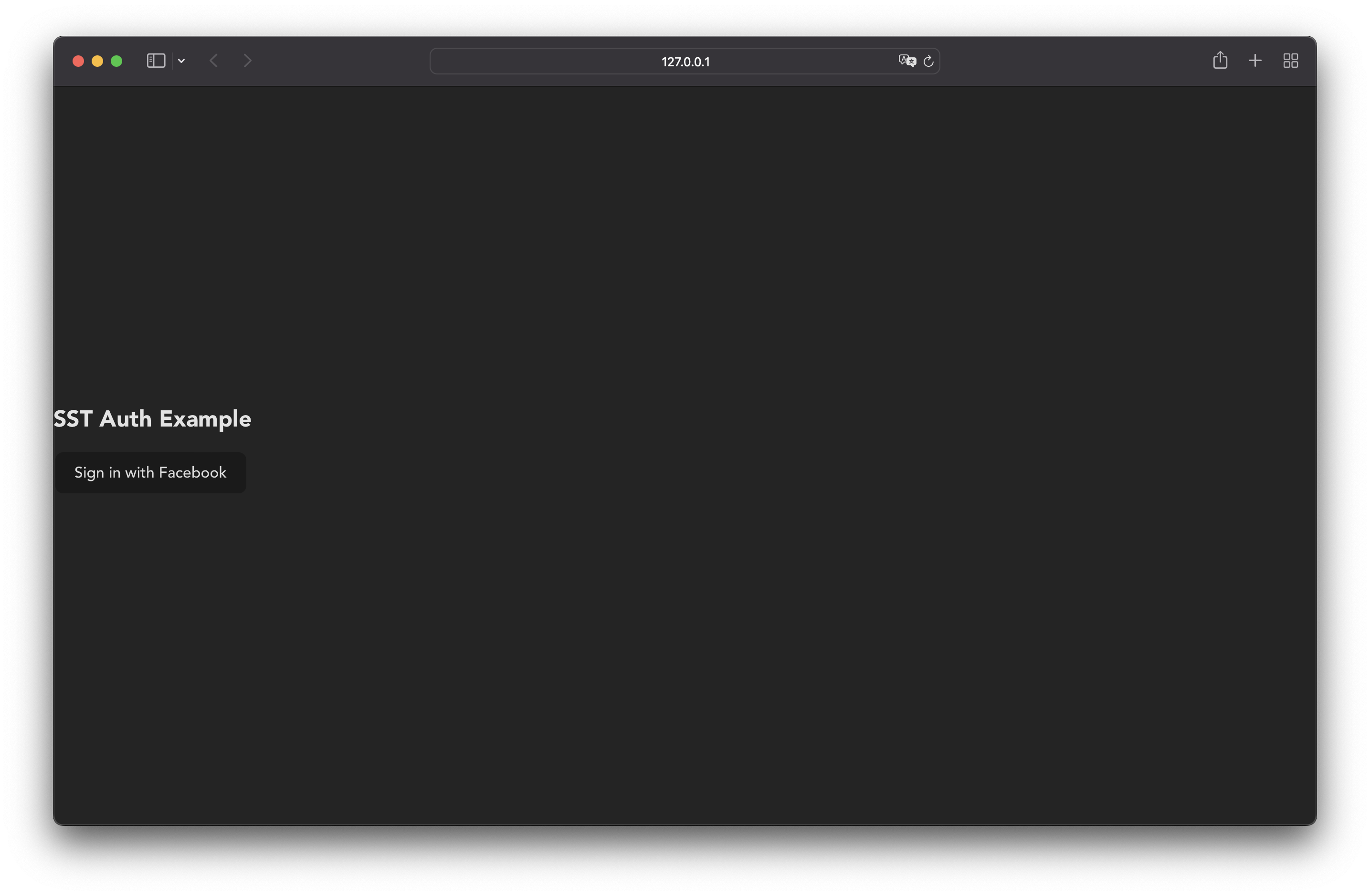Click the Share icon in toolbar
This screenshot has height=896, width=1370.
[1220, 60]
